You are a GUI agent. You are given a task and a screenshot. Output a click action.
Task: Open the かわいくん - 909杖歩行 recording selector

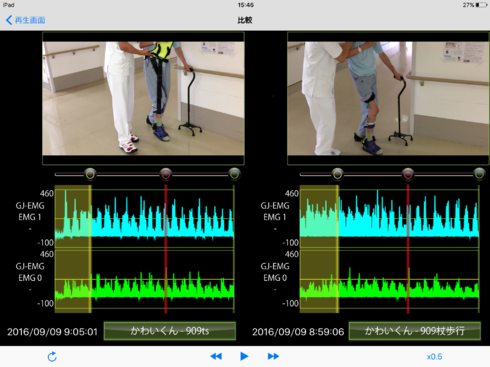click(x=415, y=331)
